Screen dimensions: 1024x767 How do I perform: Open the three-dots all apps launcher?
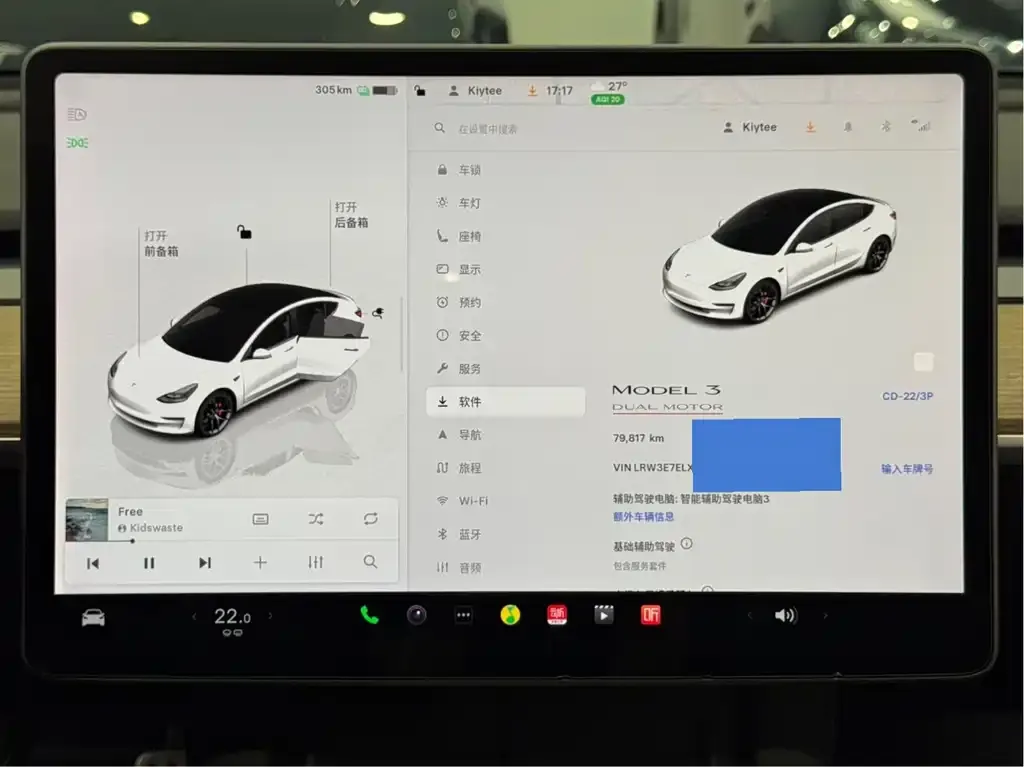[x=463, y=615]
